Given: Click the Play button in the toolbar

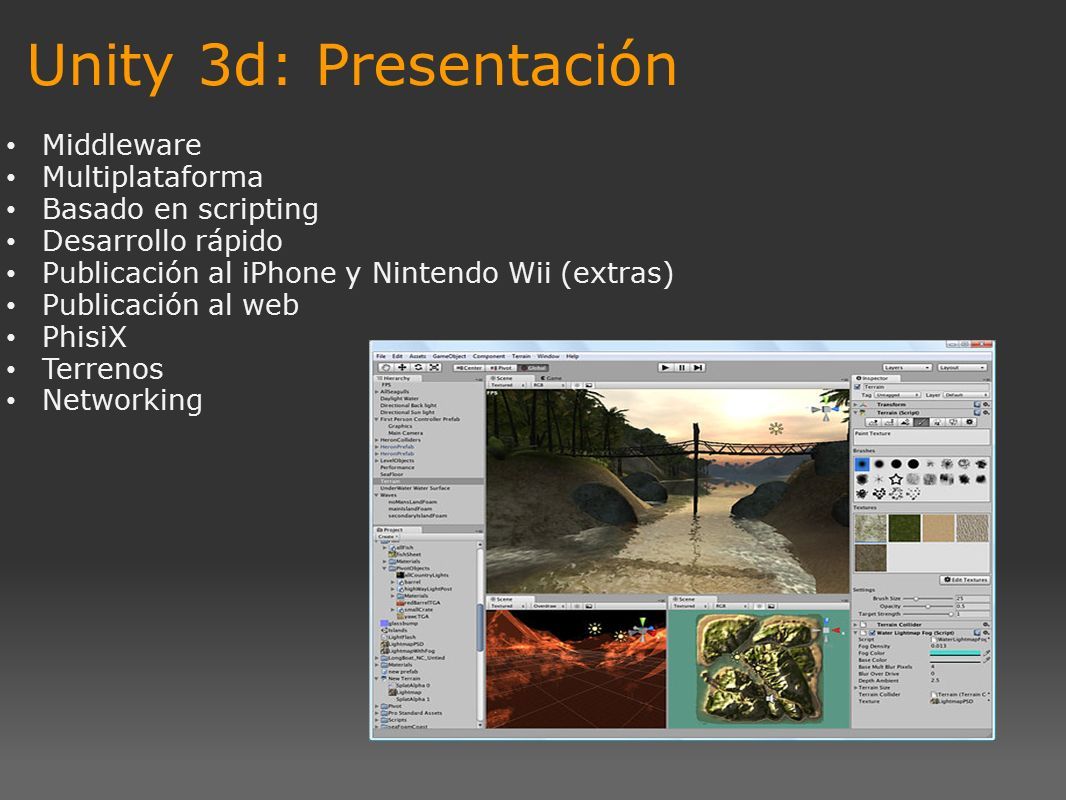Looking at the screenshot, I should pyautogui.click(x=666, y=368).
